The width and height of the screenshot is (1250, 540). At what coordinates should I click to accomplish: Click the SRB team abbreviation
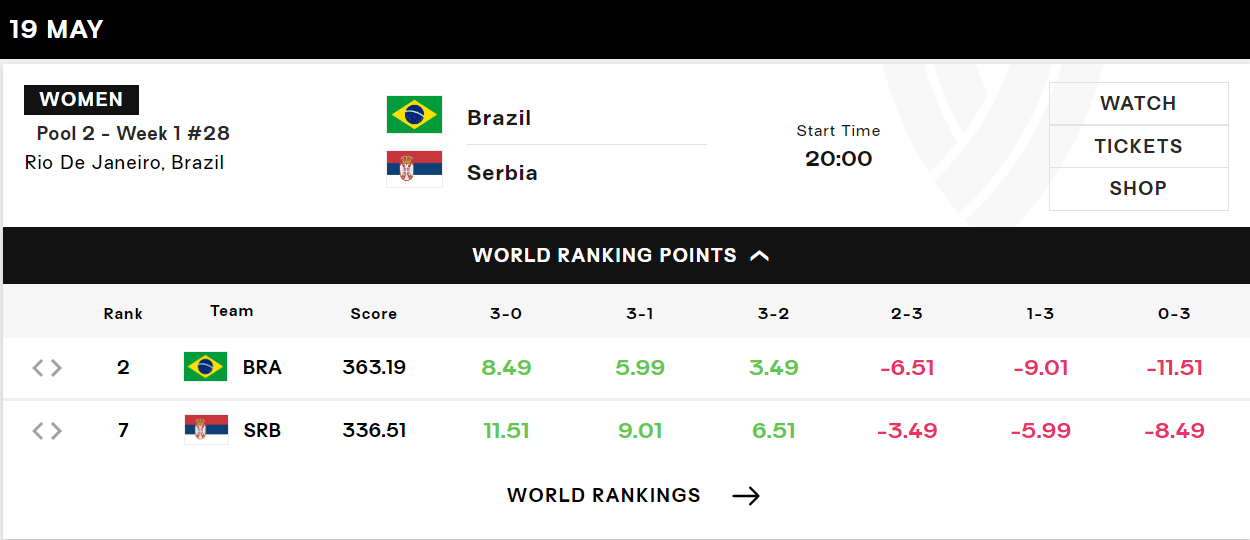click(262, 431)
